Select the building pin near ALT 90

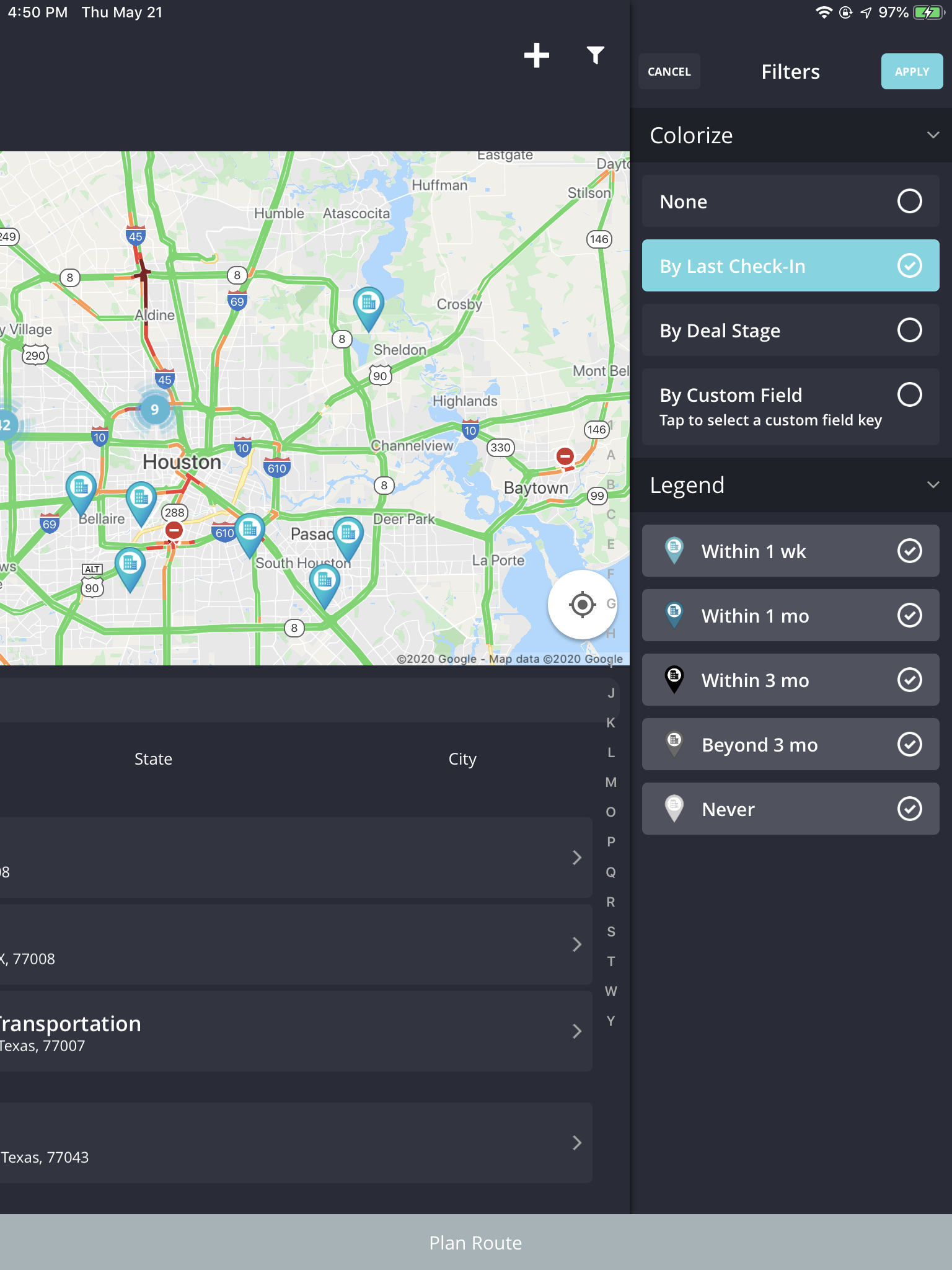click(130, 569)
